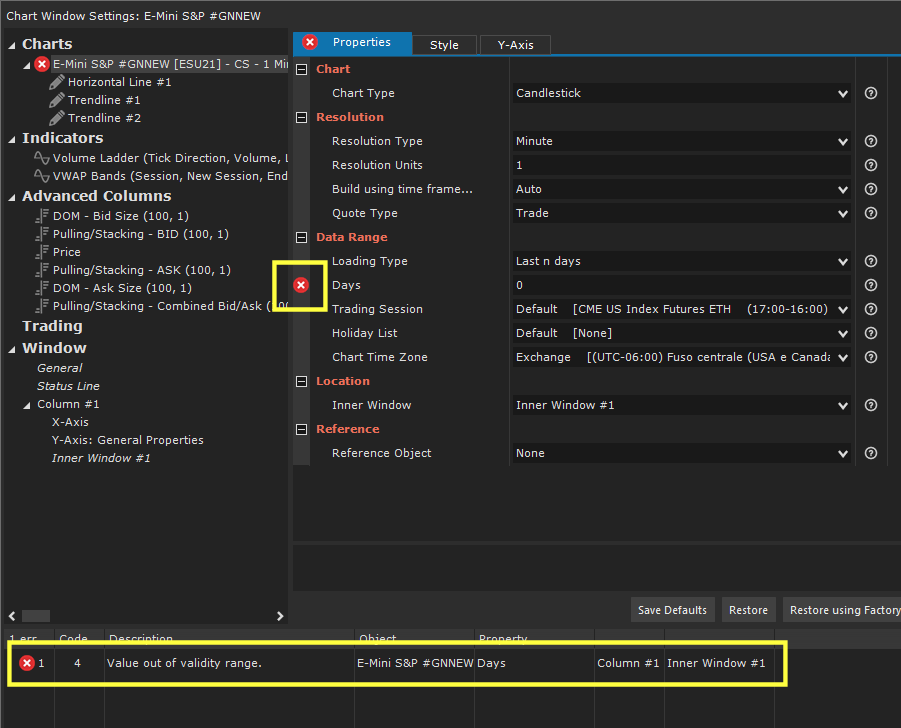Click the help icon for the Days field
Screen dimensions: 901x728
[871, 285]
